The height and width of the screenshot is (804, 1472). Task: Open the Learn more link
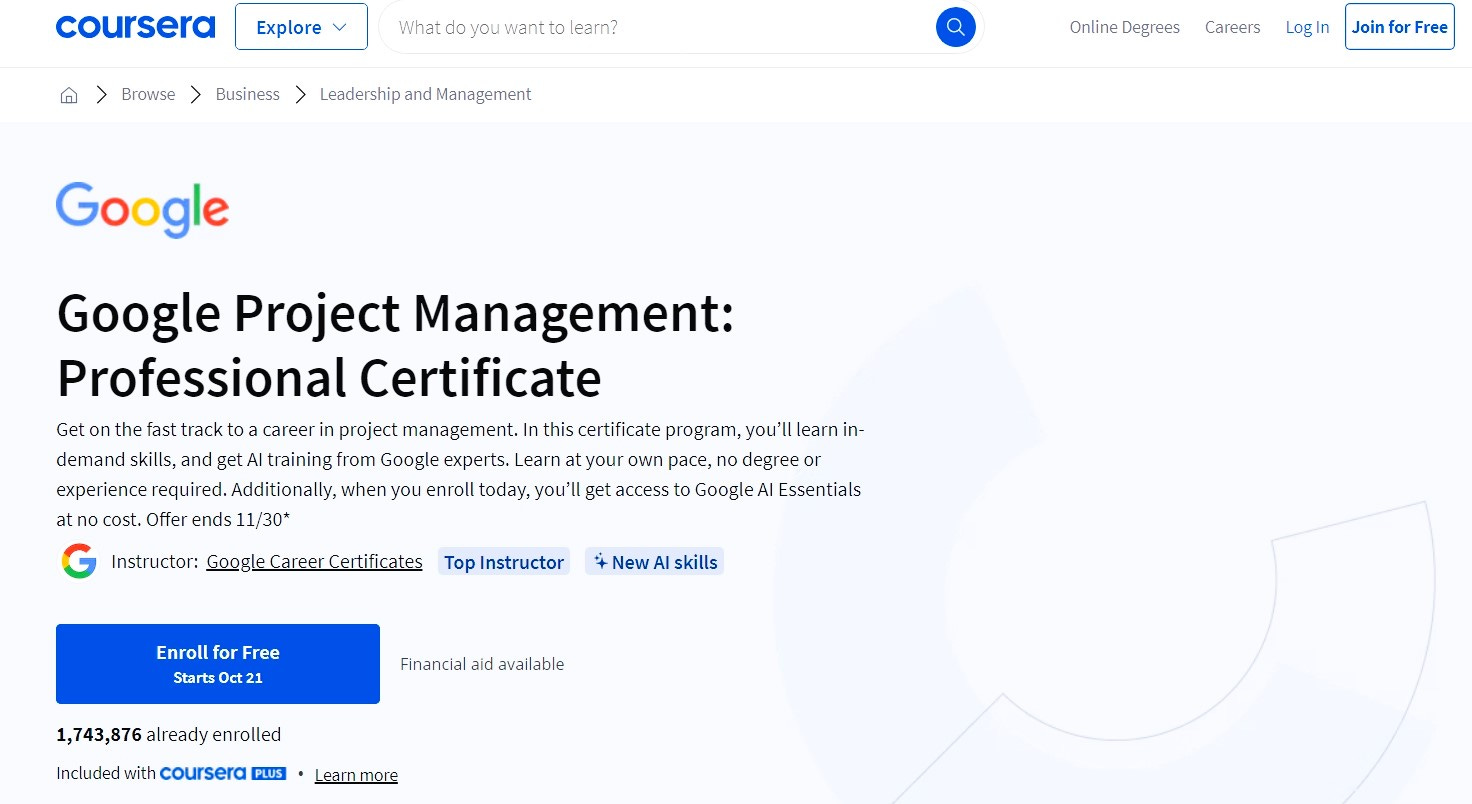356,775
